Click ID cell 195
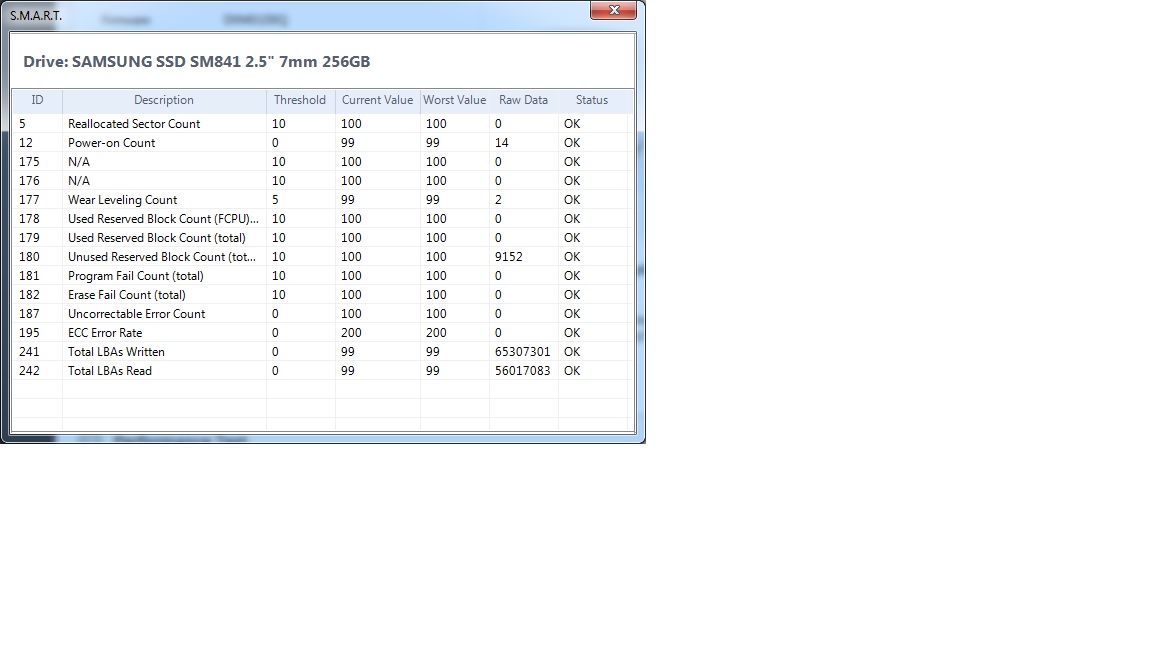Image resolution: width=1152 pixels, height=648 pixels. pyautogui.click(x=29, y=334)
